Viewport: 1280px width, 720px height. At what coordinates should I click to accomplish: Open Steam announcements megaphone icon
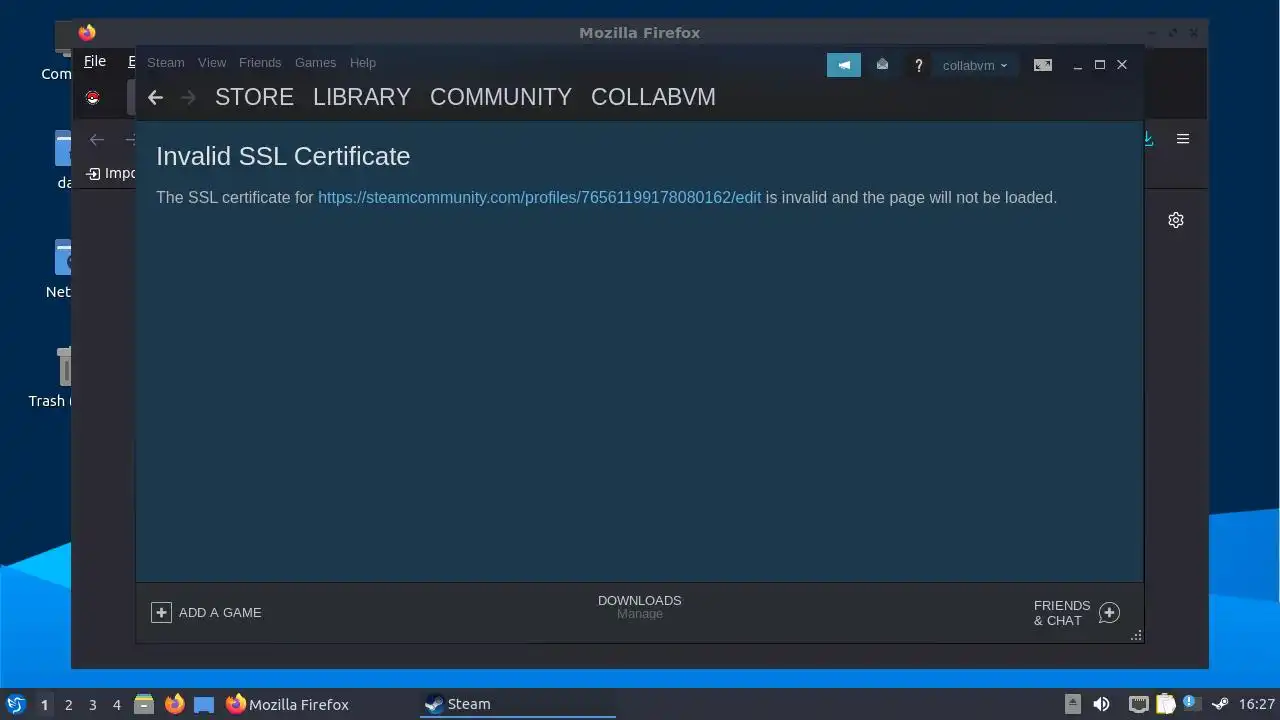[x=844, y=65]
